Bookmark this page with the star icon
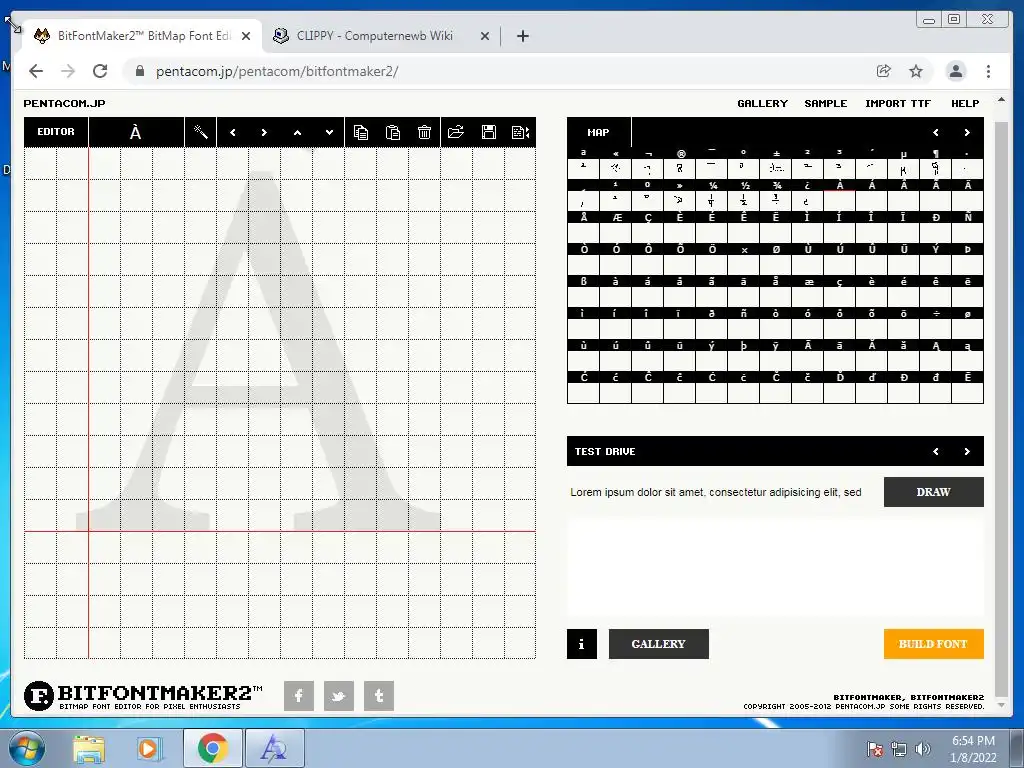The width and height of the screenshot is (1024, 768). (x=916, y=71)
